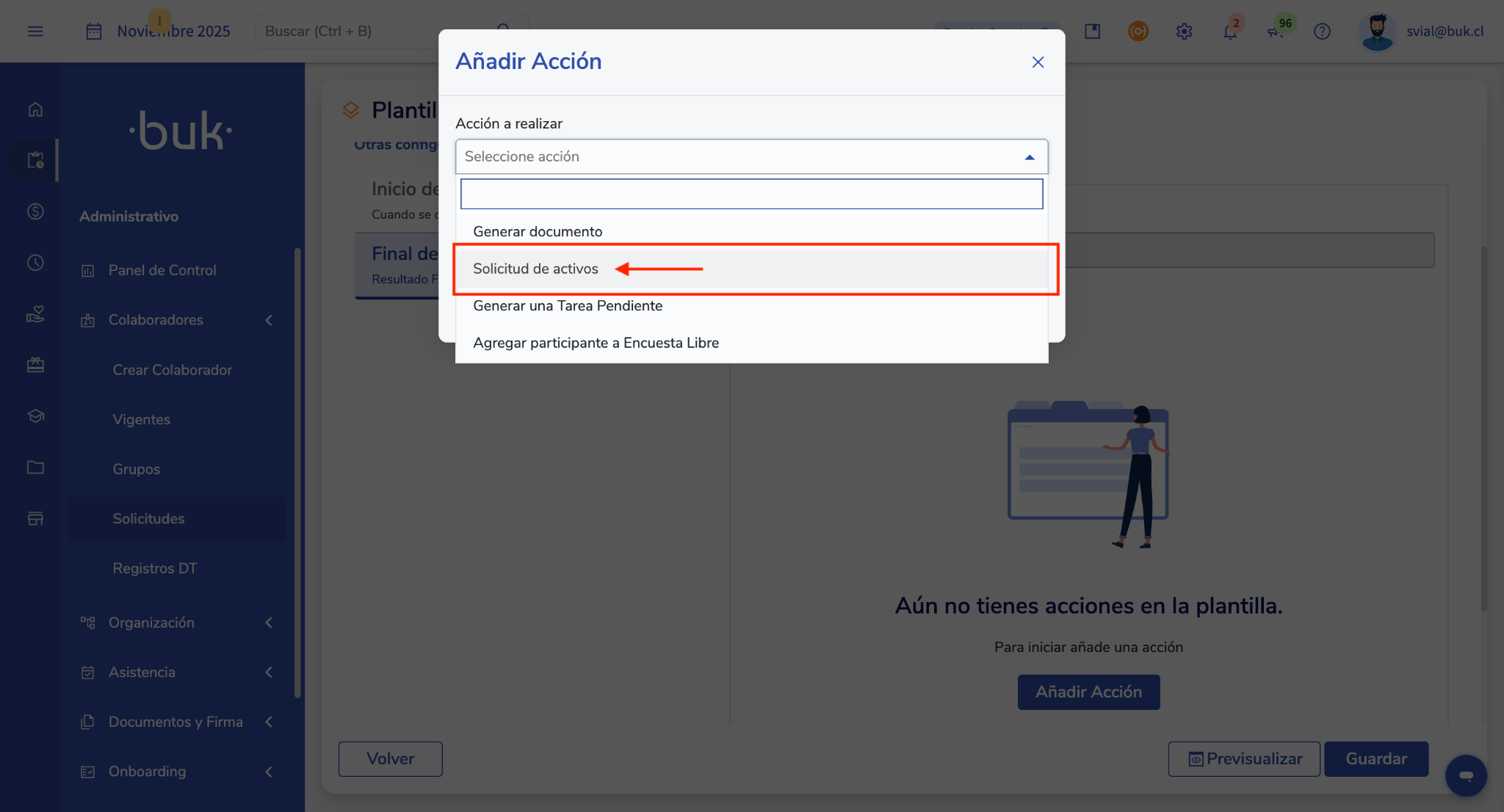Click the notifications bell icon
The image size is (1504, 812).
click(1229, 32)
